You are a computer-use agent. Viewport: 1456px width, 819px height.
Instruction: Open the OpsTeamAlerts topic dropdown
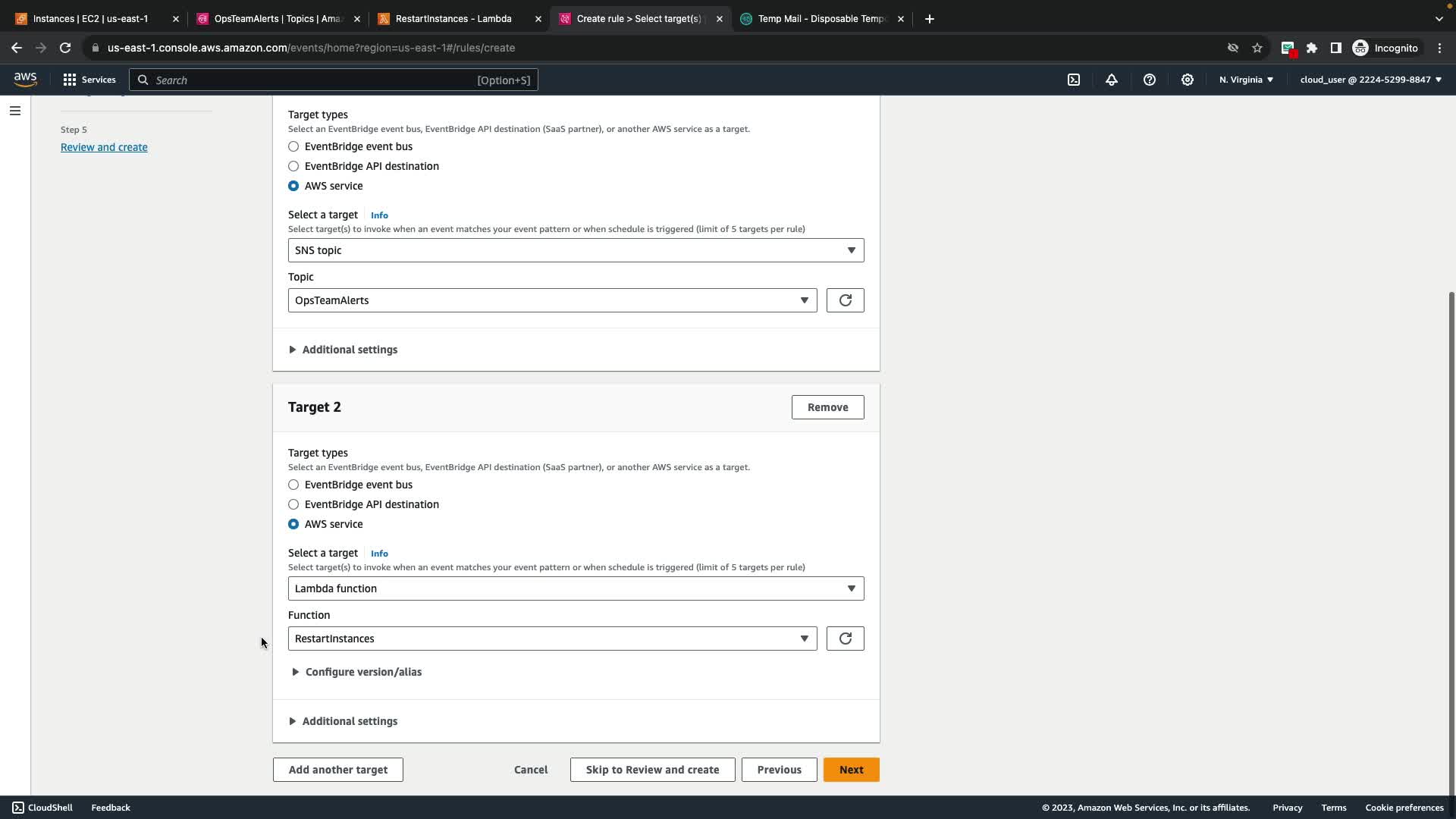pos(552,300)
